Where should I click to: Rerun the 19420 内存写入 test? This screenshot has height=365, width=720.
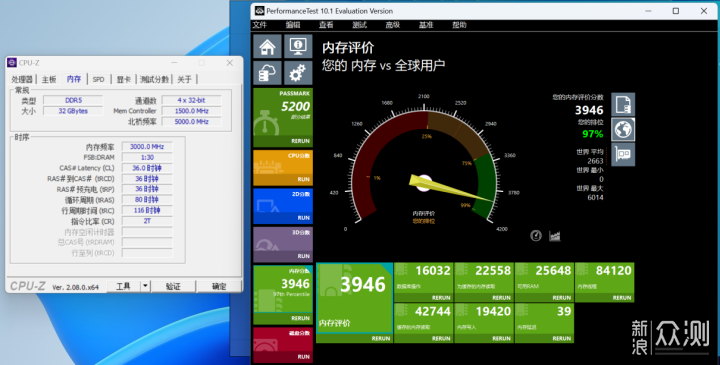coord(501,338)
